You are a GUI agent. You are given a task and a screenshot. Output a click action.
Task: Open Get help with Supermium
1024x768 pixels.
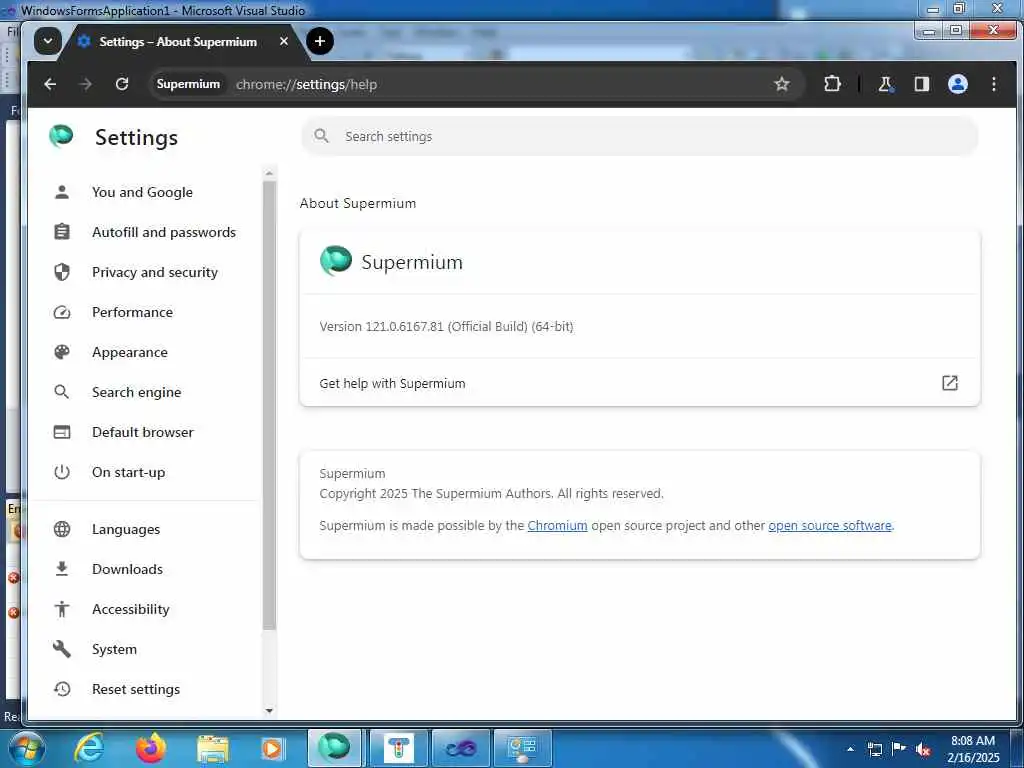[x=639, y=383]
